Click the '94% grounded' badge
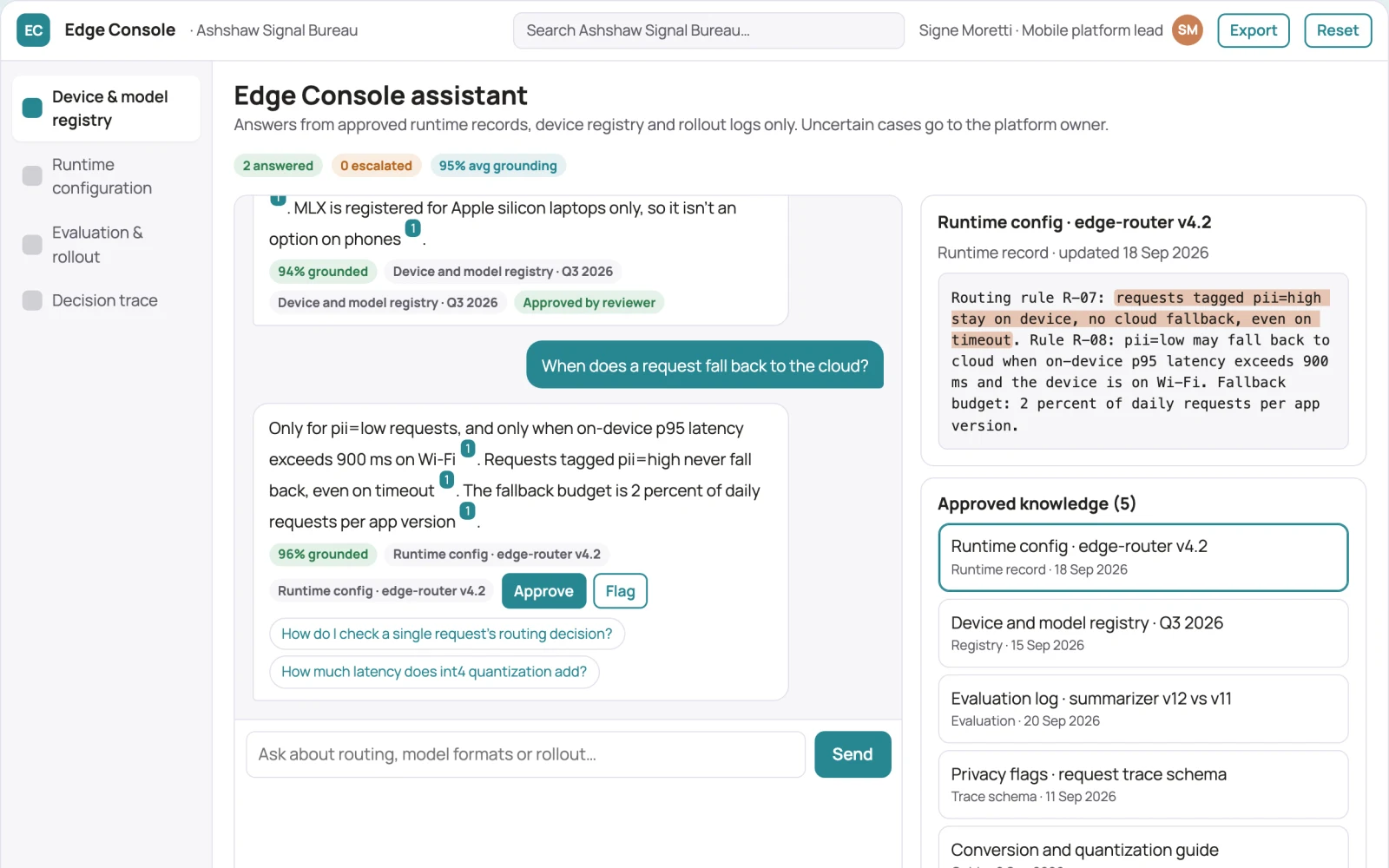This screenshot has height=868, width=1389. pos(323,272)
